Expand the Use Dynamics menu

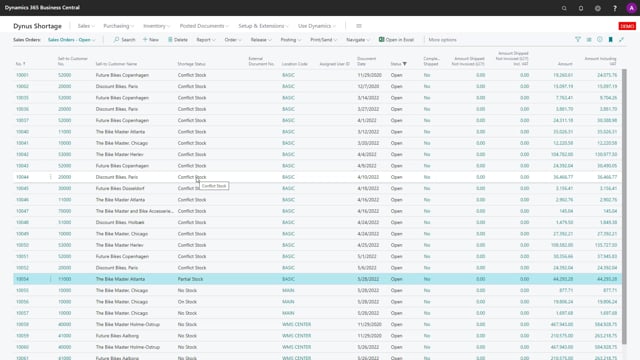pos(317,26)
